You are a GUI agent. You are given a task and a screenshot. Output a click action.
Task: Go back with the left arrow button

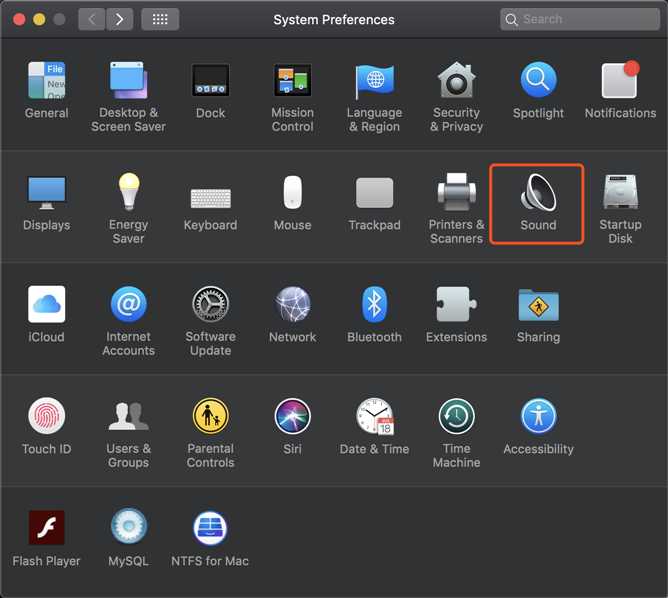point(92,19)
